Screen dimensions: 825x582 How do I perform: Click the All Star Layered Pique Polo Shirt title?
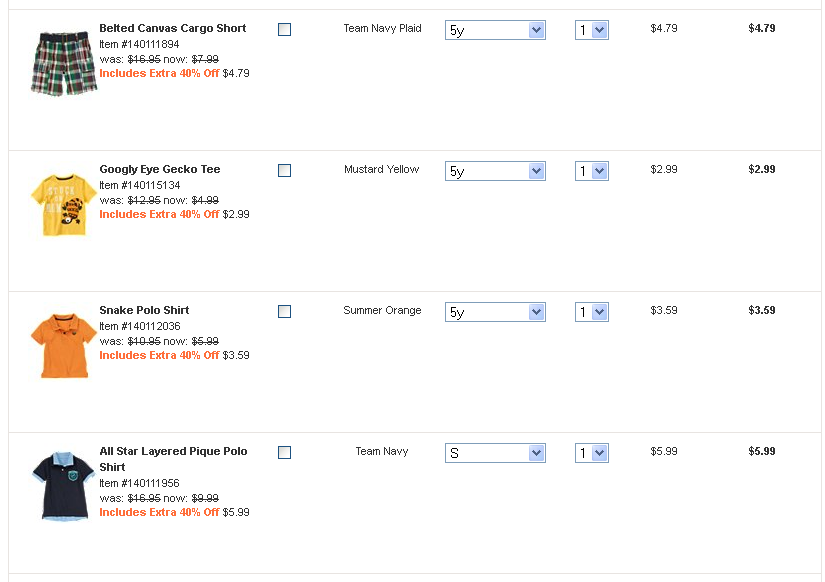coord(172,452)
